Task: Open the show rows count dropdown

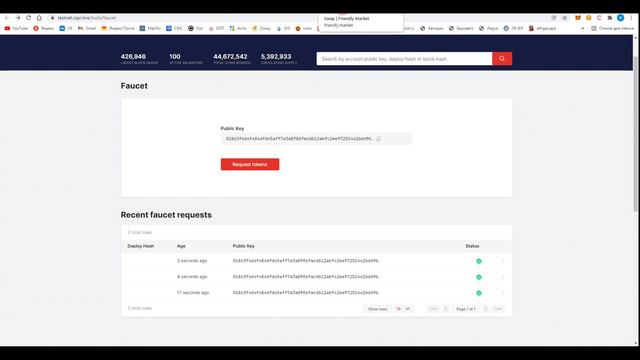Action: [403, 309]
